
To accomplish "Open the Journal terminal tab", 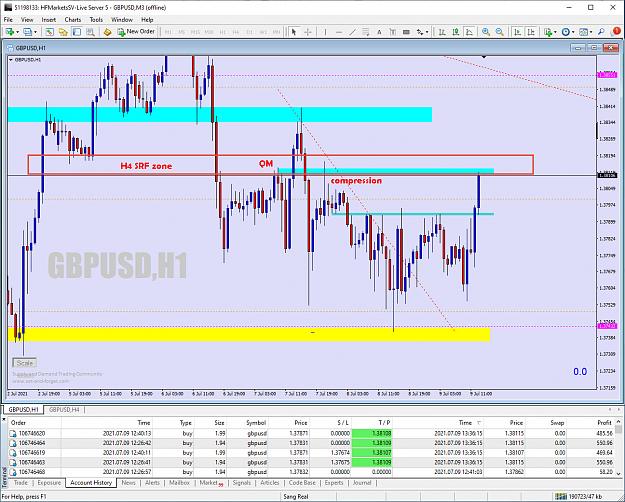I will click(x=362, y=483).
